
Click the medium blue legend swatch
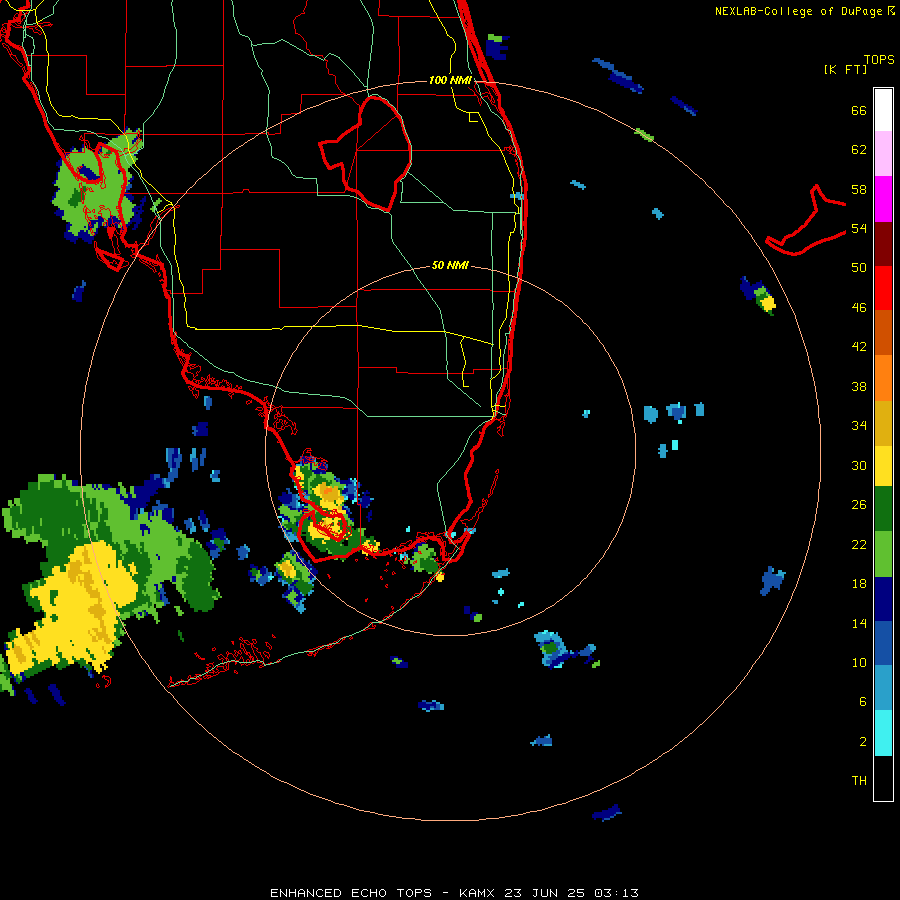pos(883,643)
